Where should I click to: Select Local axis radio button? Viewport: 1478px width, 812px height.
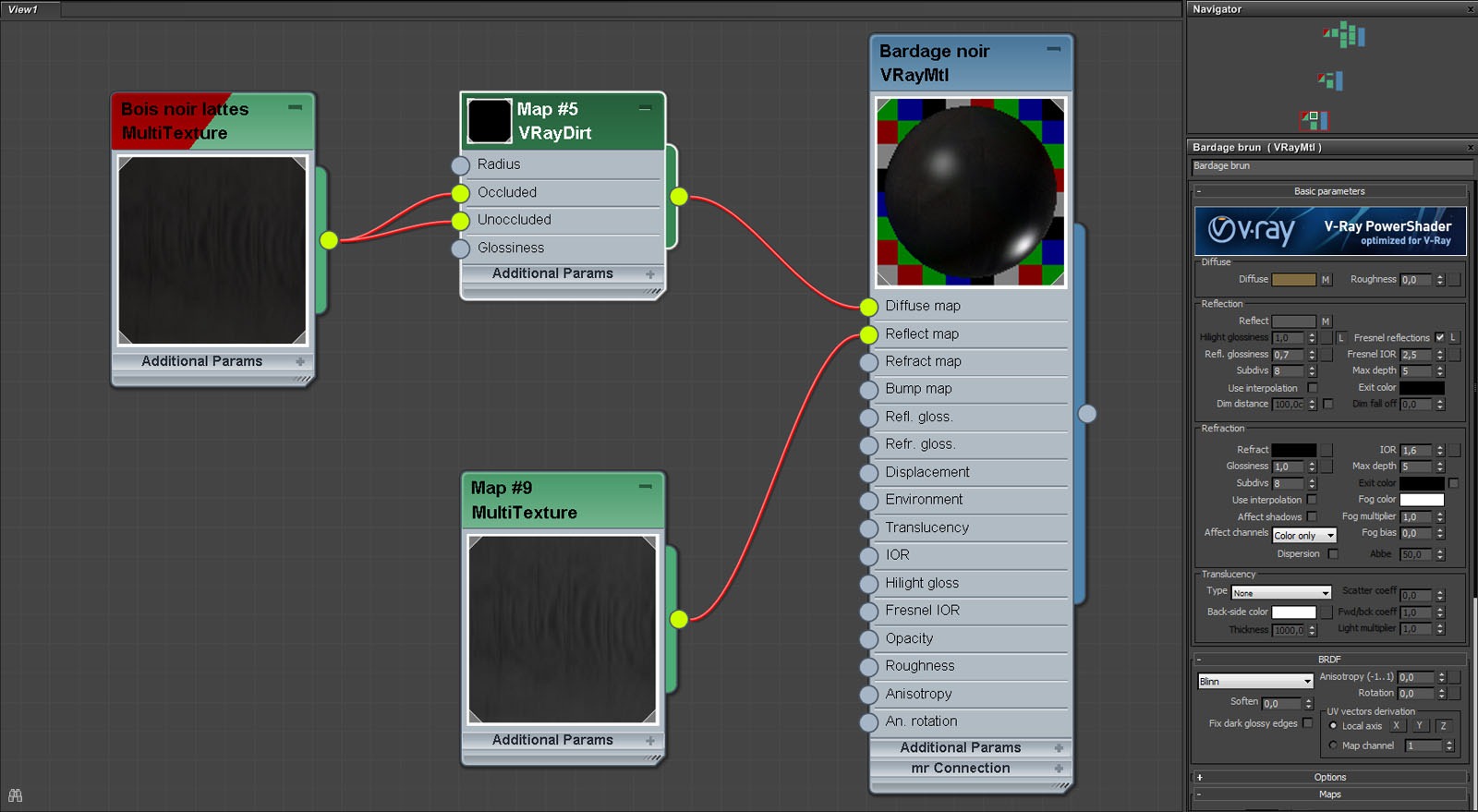pyautogui.click(x=1333, y=725)
